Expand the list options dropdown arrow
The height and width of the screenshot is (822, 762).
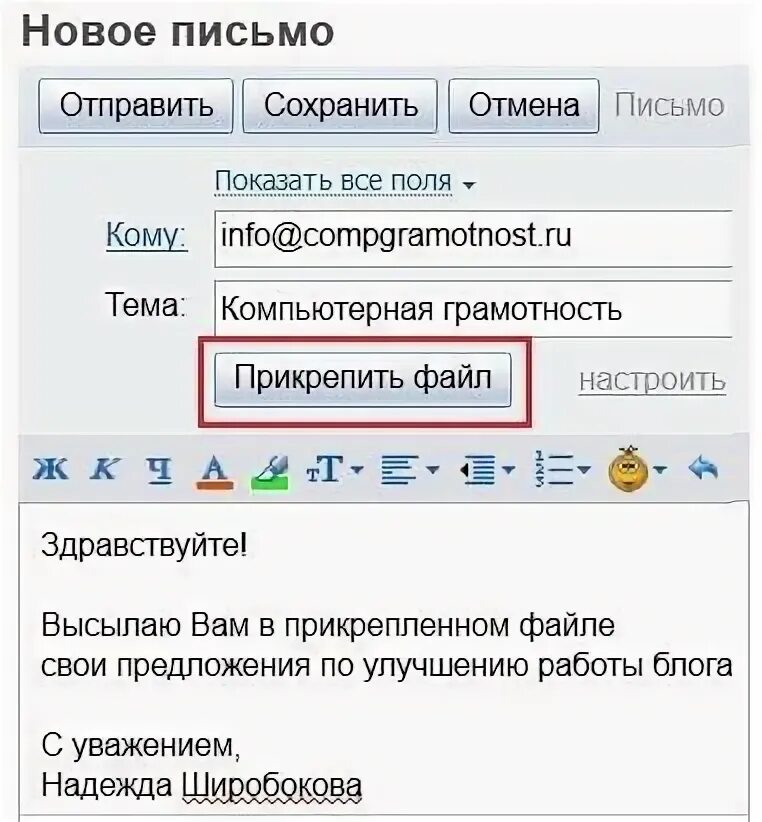584,469
